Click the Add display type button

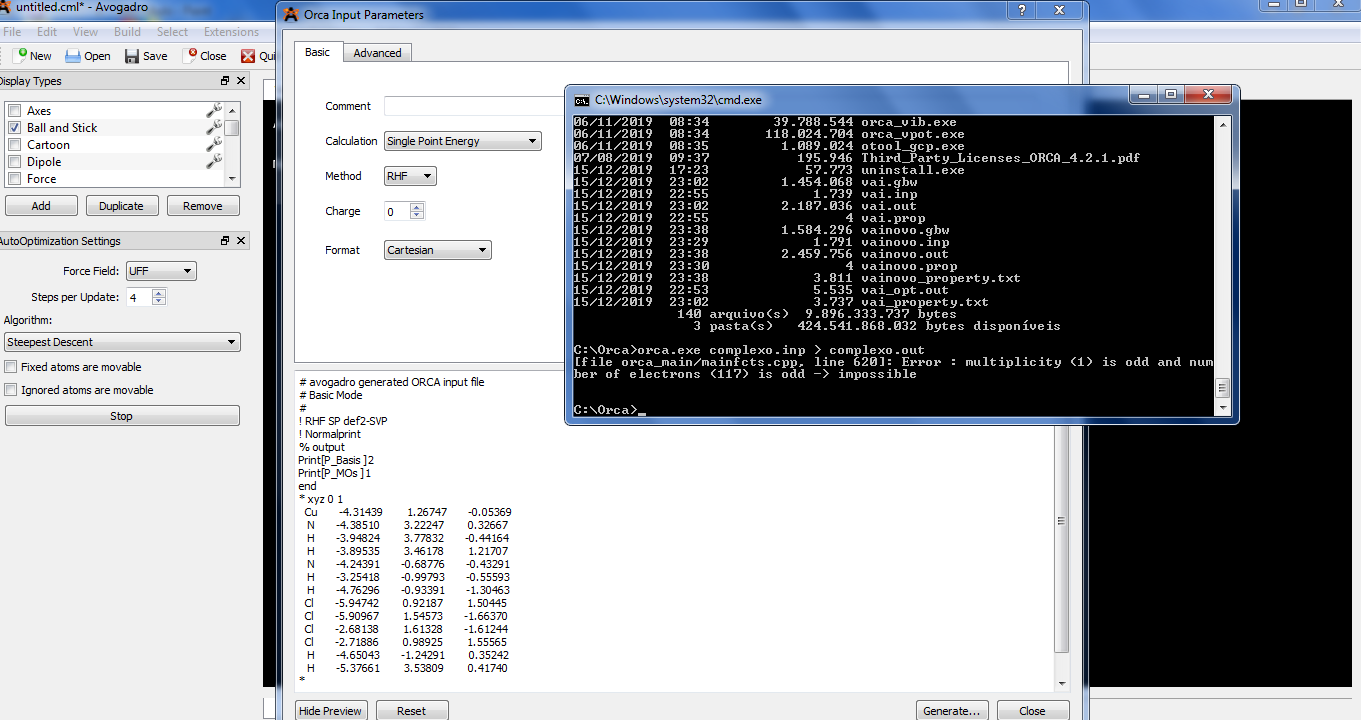(41, 206)
